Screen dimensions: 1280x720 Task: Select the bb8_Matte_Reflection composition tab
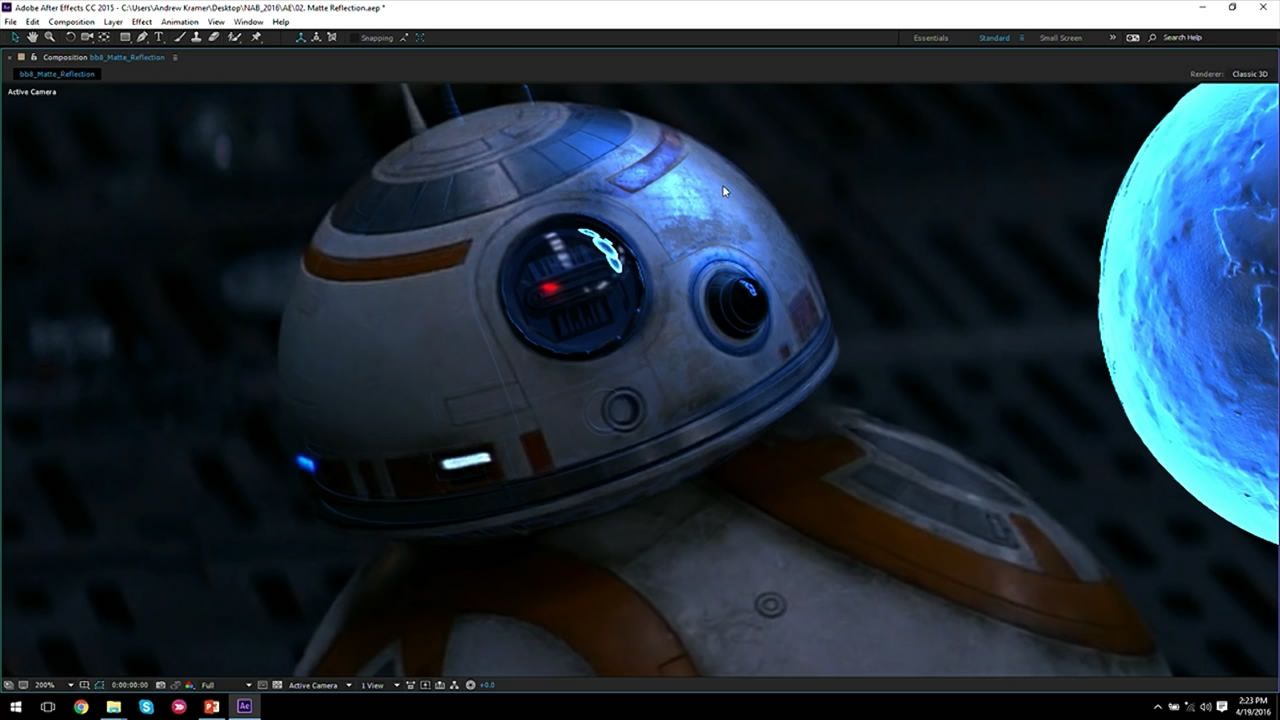pos(57,74)
